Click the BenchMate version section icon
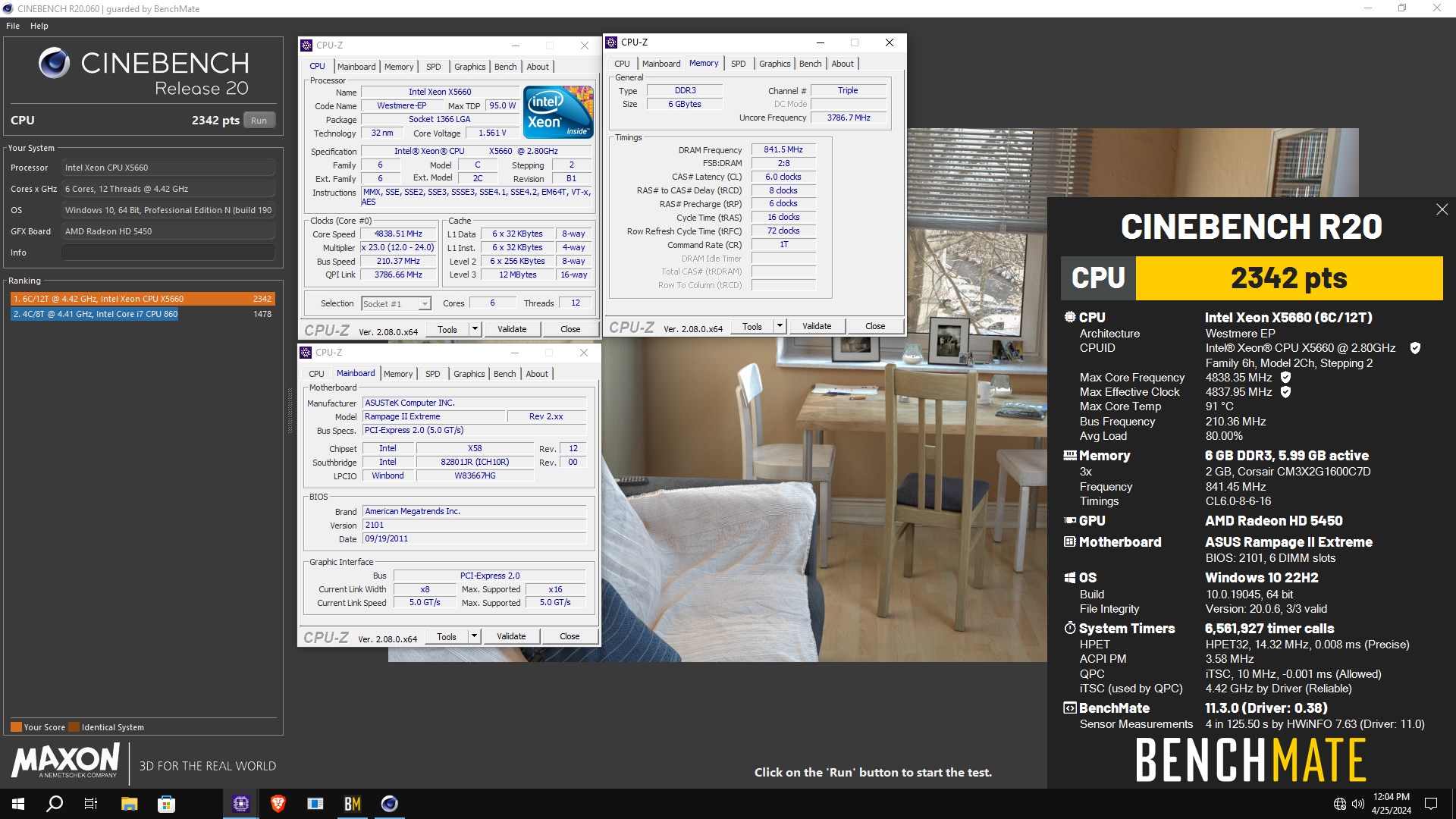Image resolution: width=1456 pixels, height=819 pixels. tap(1069, 708)
